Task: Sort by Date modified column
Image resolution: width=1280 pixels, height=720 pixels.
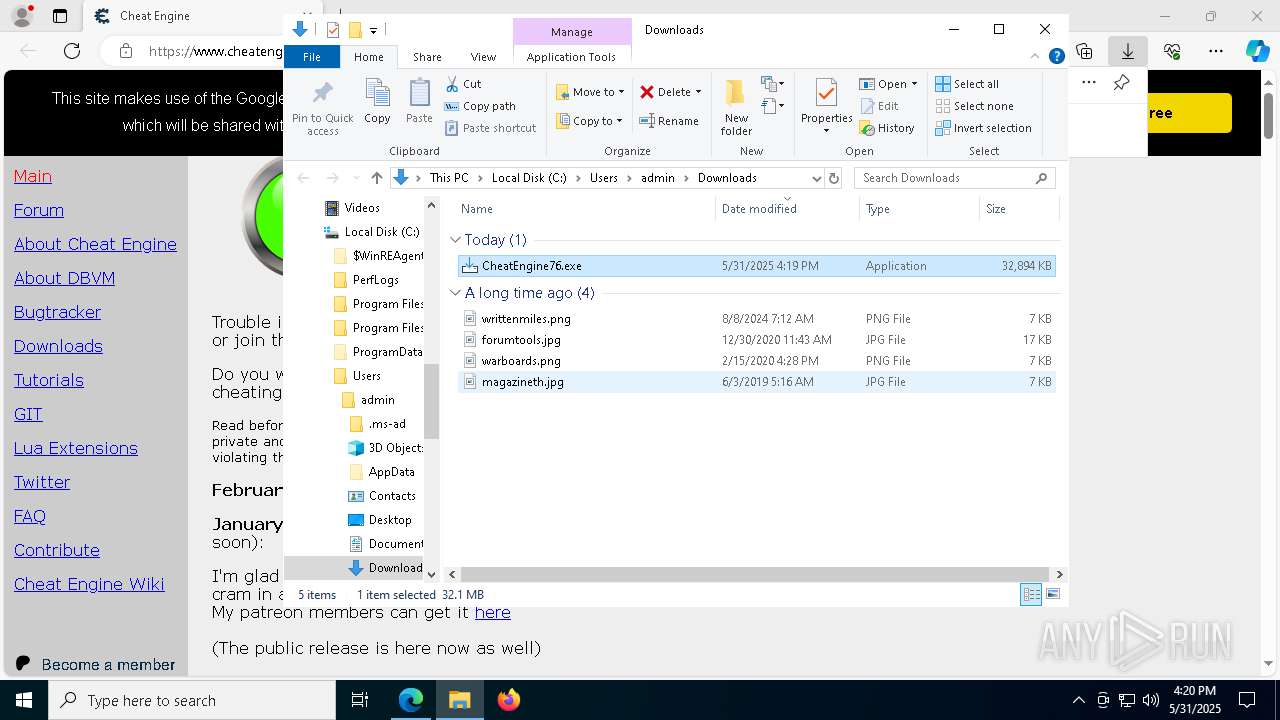Action: 787,209
